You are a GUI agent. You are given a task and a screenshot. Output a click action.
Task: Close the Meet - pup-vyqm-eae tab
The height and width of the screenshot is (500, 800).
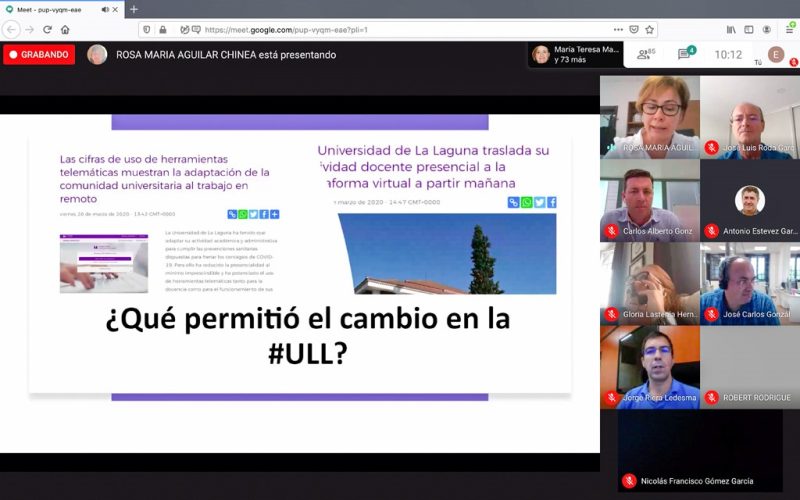(x=115, y=9)
